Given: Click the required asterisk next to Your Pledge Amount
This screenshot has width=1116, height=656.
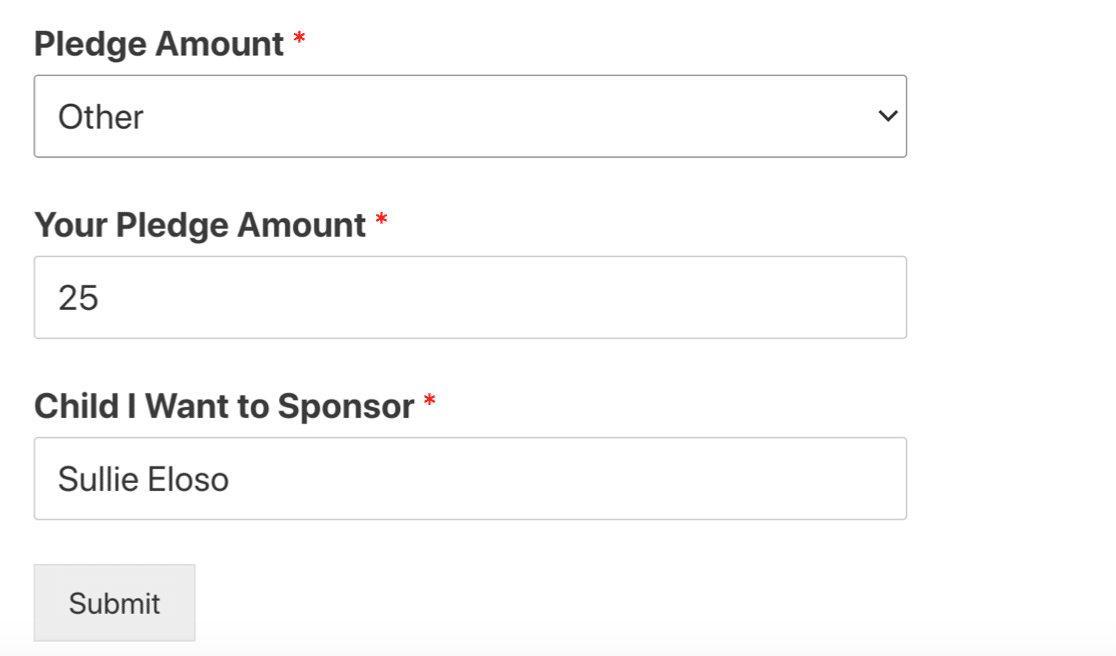Looking at the screenshot, I should [x=381, y=222].
